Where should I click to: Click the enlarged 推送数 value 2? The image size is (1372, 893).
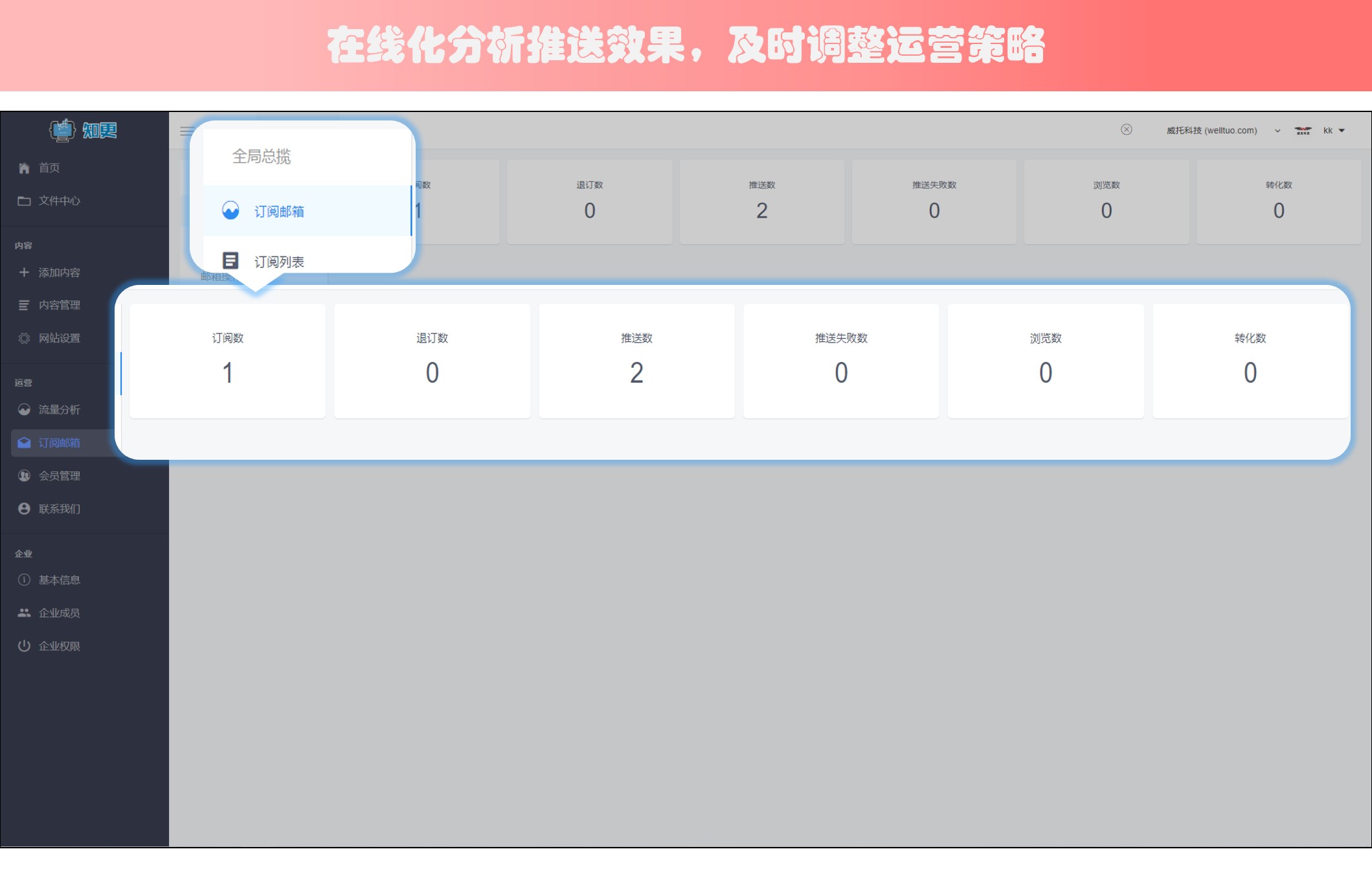coord(636,373)
